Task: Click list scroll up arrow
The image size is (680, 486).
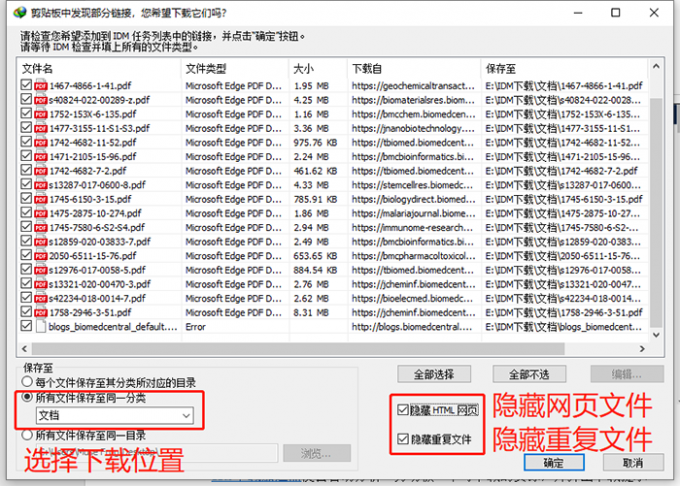Action: point(656,66)
